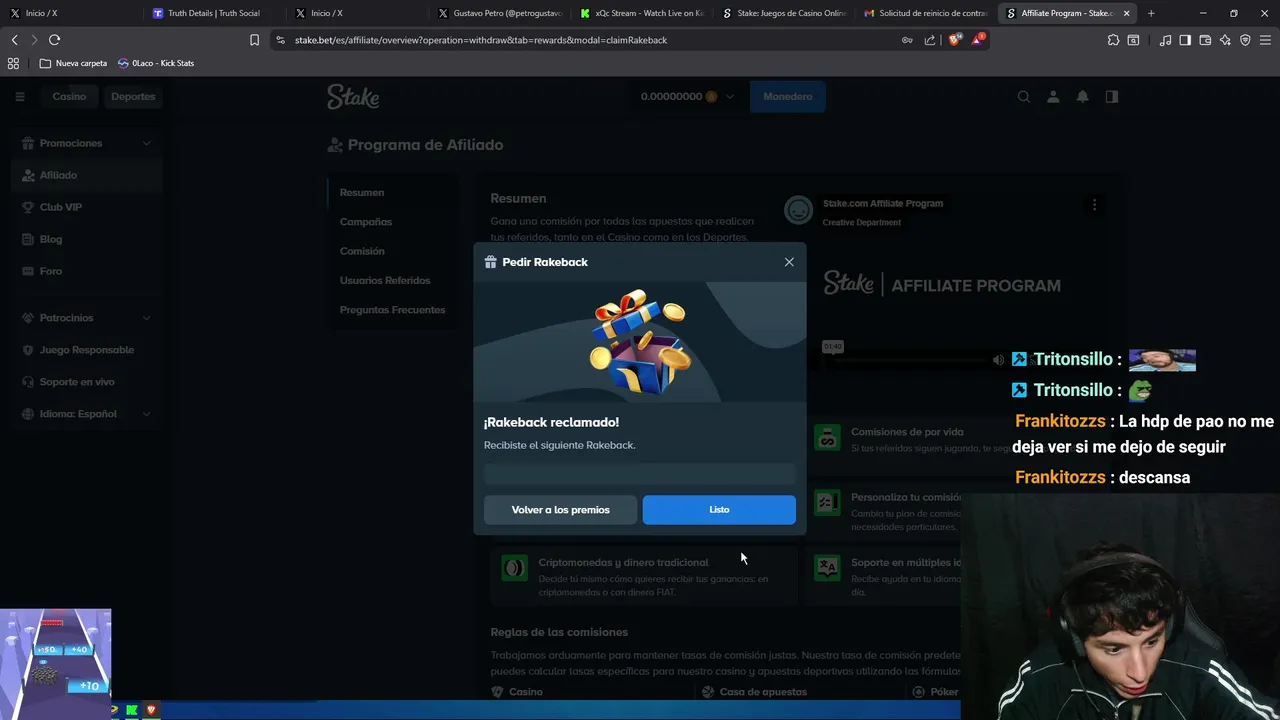1280x720 pixels.
Task: Click Stake.com Affiliate Program video title
Action: (x=882, y=203)
